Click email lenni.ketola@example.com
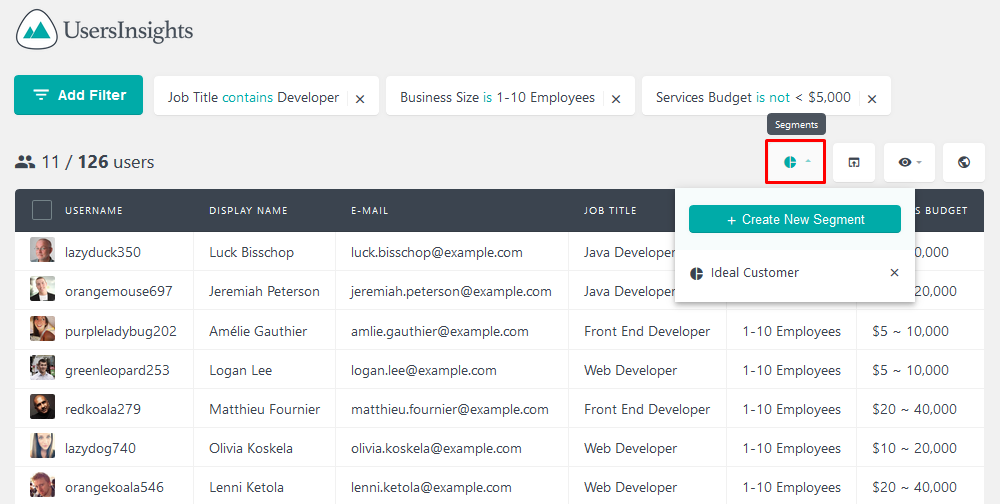This screenshot has height=504, width=1000. point(431,487)
